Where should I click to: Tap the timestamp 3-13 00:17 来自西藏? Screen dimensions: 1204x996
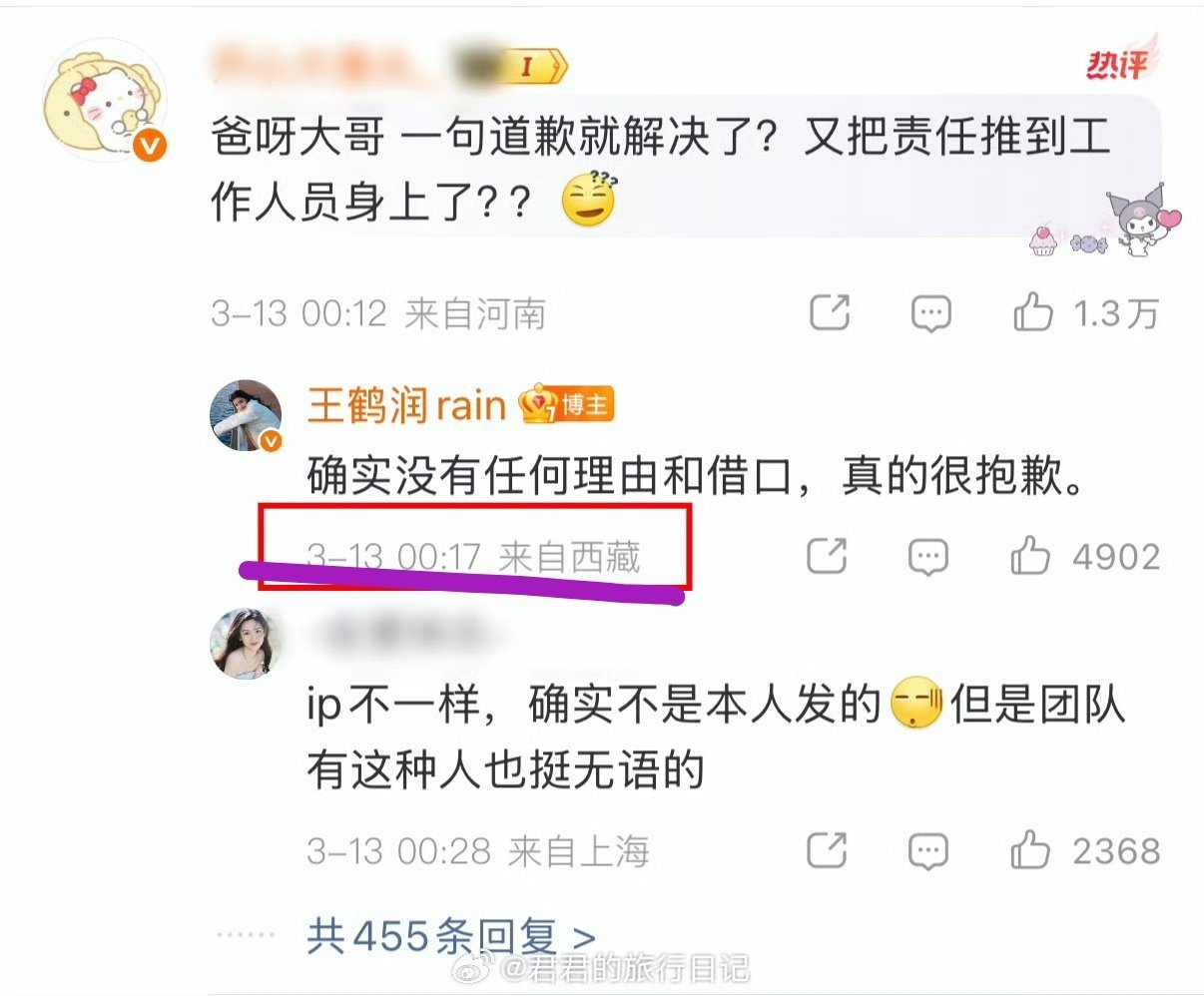click(x=473, y=557)
